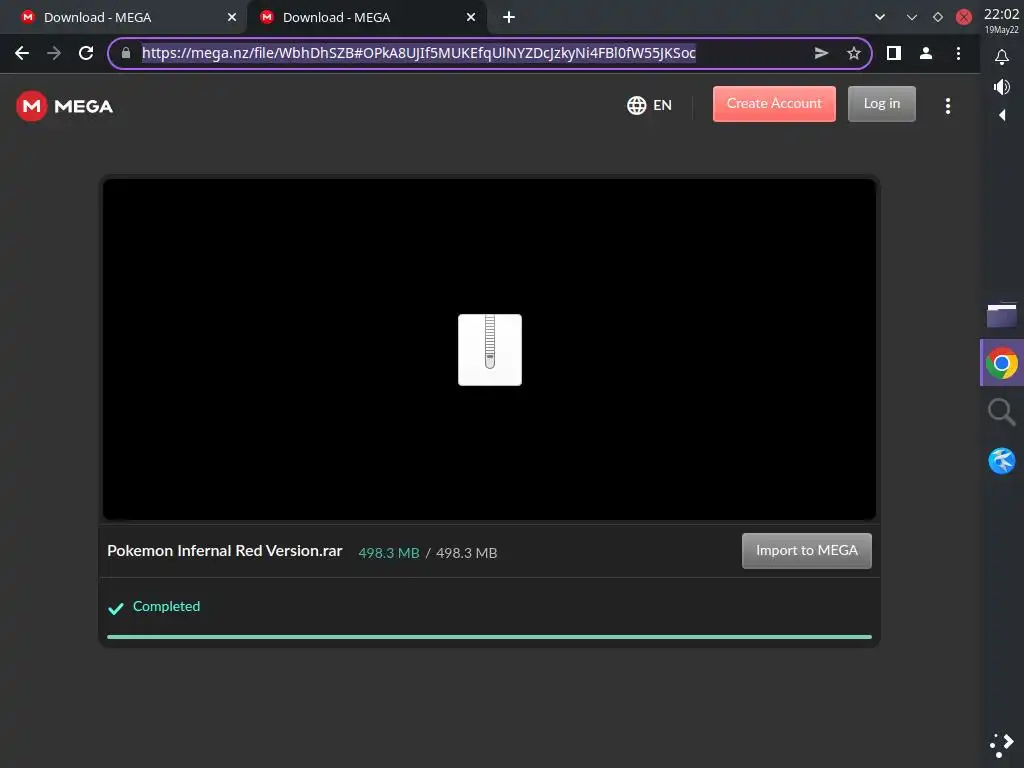
Task: Click the Import to MEGA button
Action: [x=807, y=551]
